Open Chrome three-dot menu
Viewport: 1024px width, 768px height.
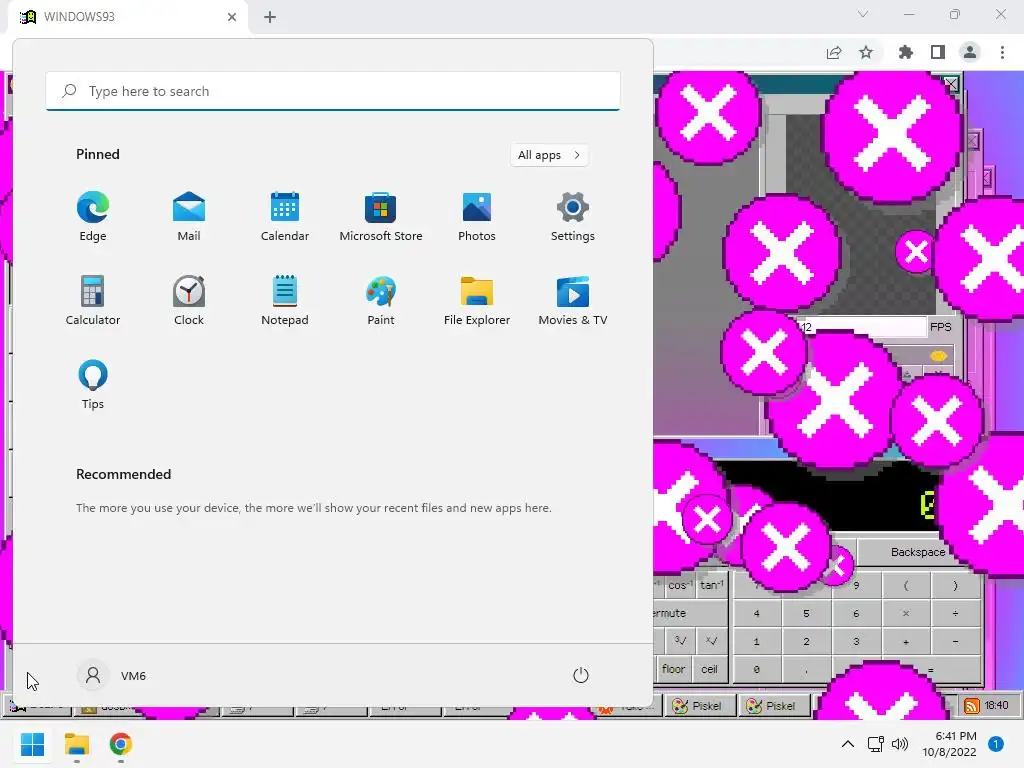[1002, 52]
